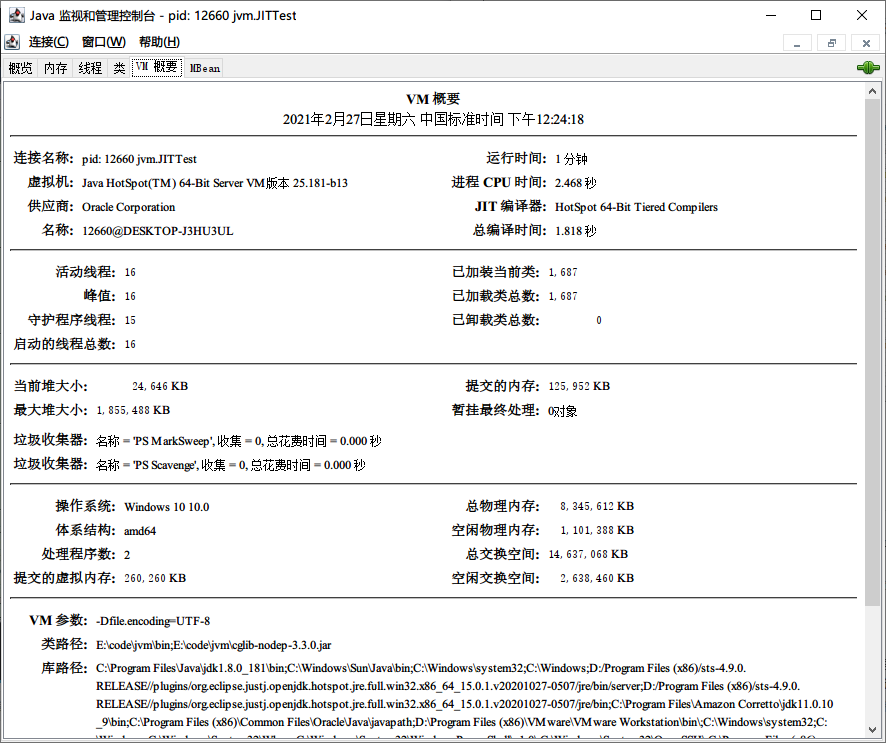This screenshot has height=743, width=886.
Task: Minimize the JConsole main window
Action: [x=771, y=15]
